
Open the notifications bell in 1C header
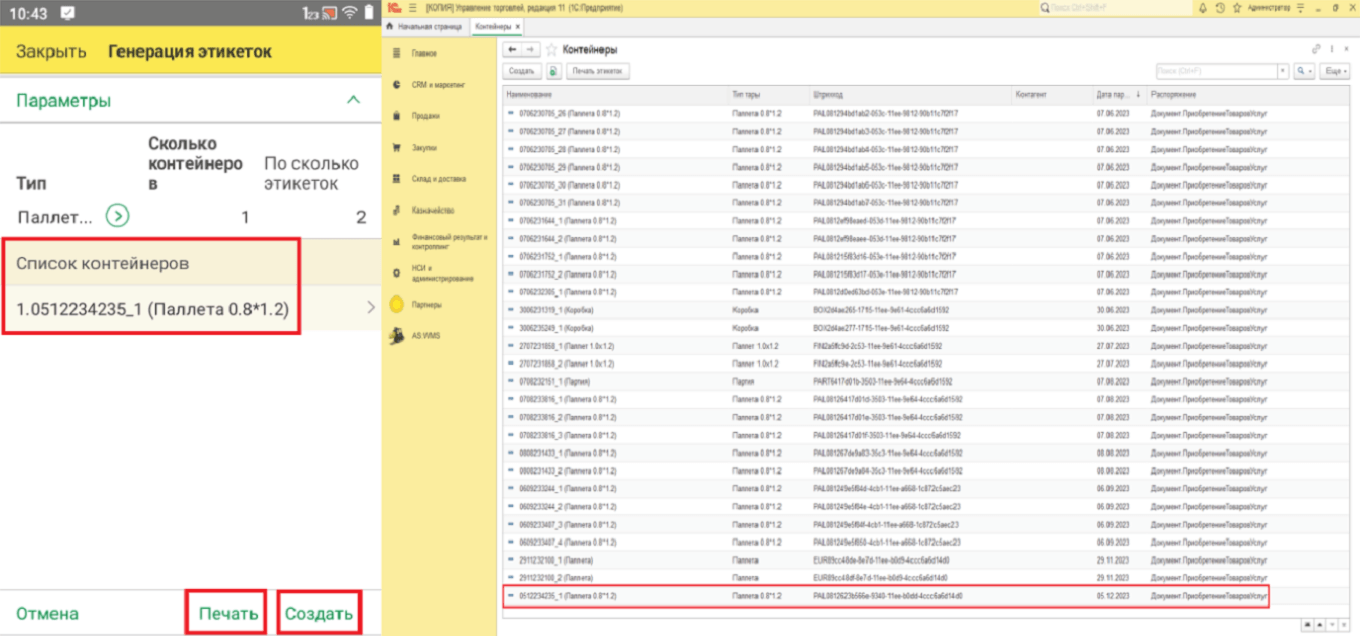tap(1202, 8)
